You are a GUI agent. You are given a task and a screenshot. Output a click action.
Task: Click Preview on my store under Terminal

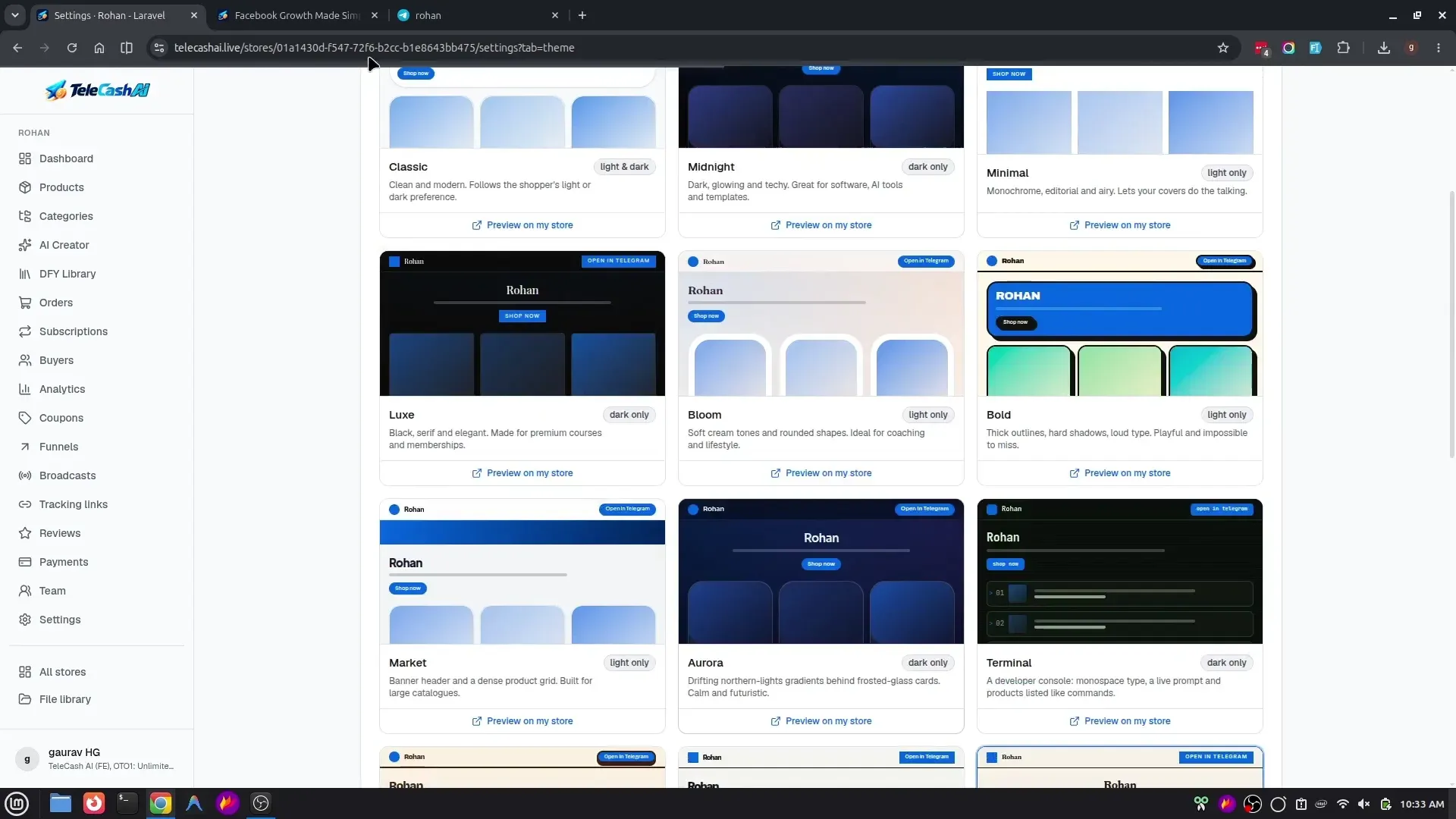point(1120,721)
